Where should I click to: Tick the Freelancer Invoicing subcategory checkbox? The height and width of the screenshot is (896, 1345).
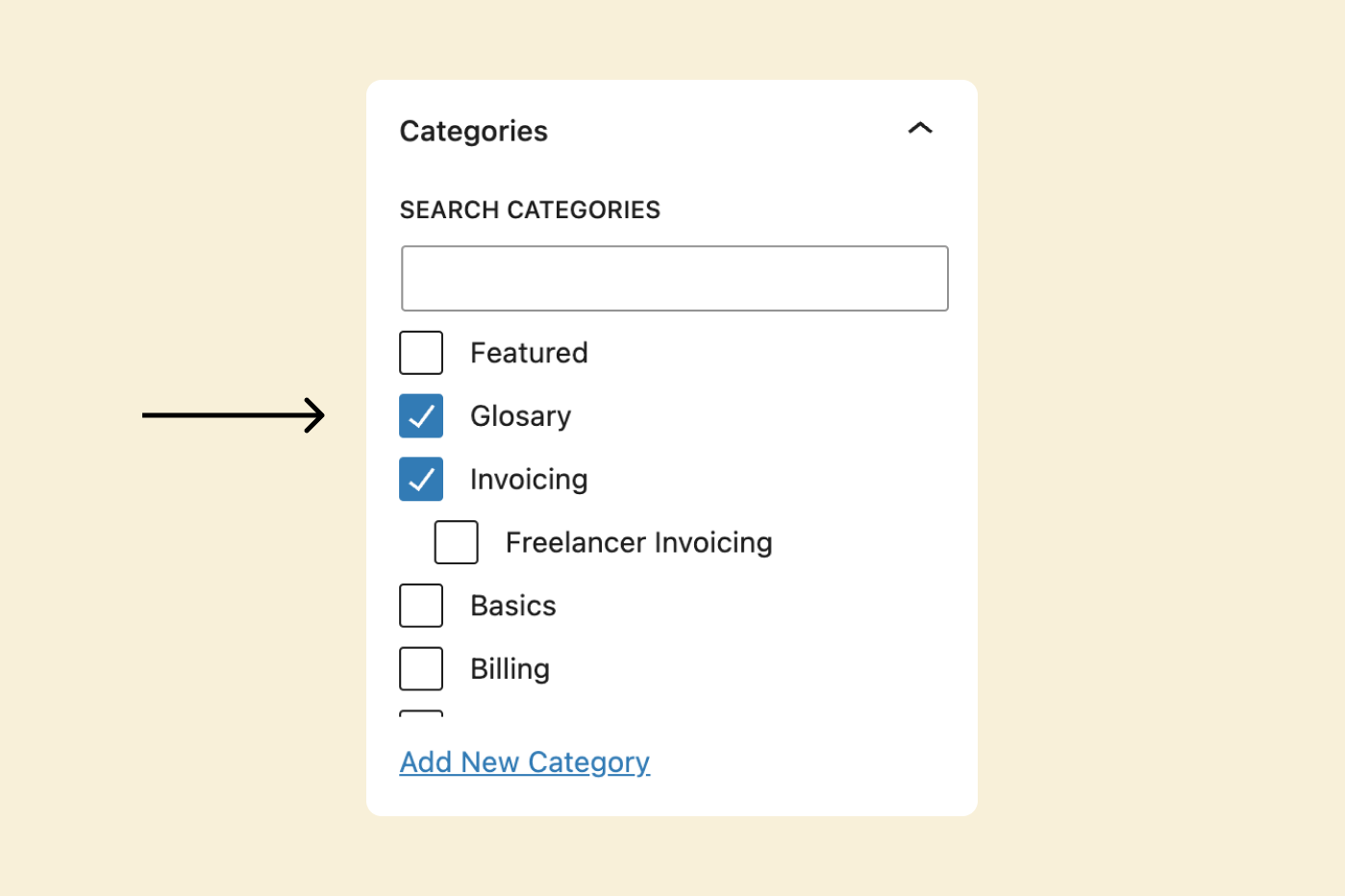pyautogui.click(x=457, y=542)
